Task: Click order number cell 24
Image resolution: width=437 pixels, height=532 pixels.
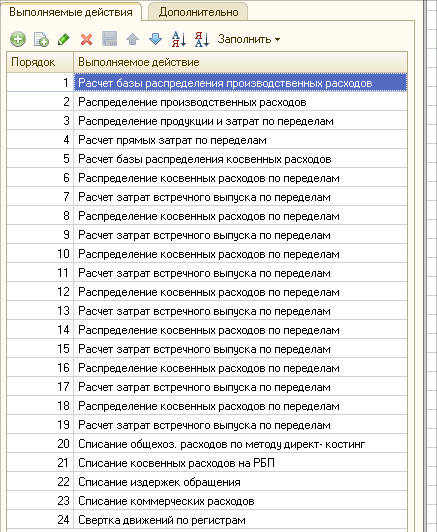Action: pyautogui.click(x=40, y=520)
